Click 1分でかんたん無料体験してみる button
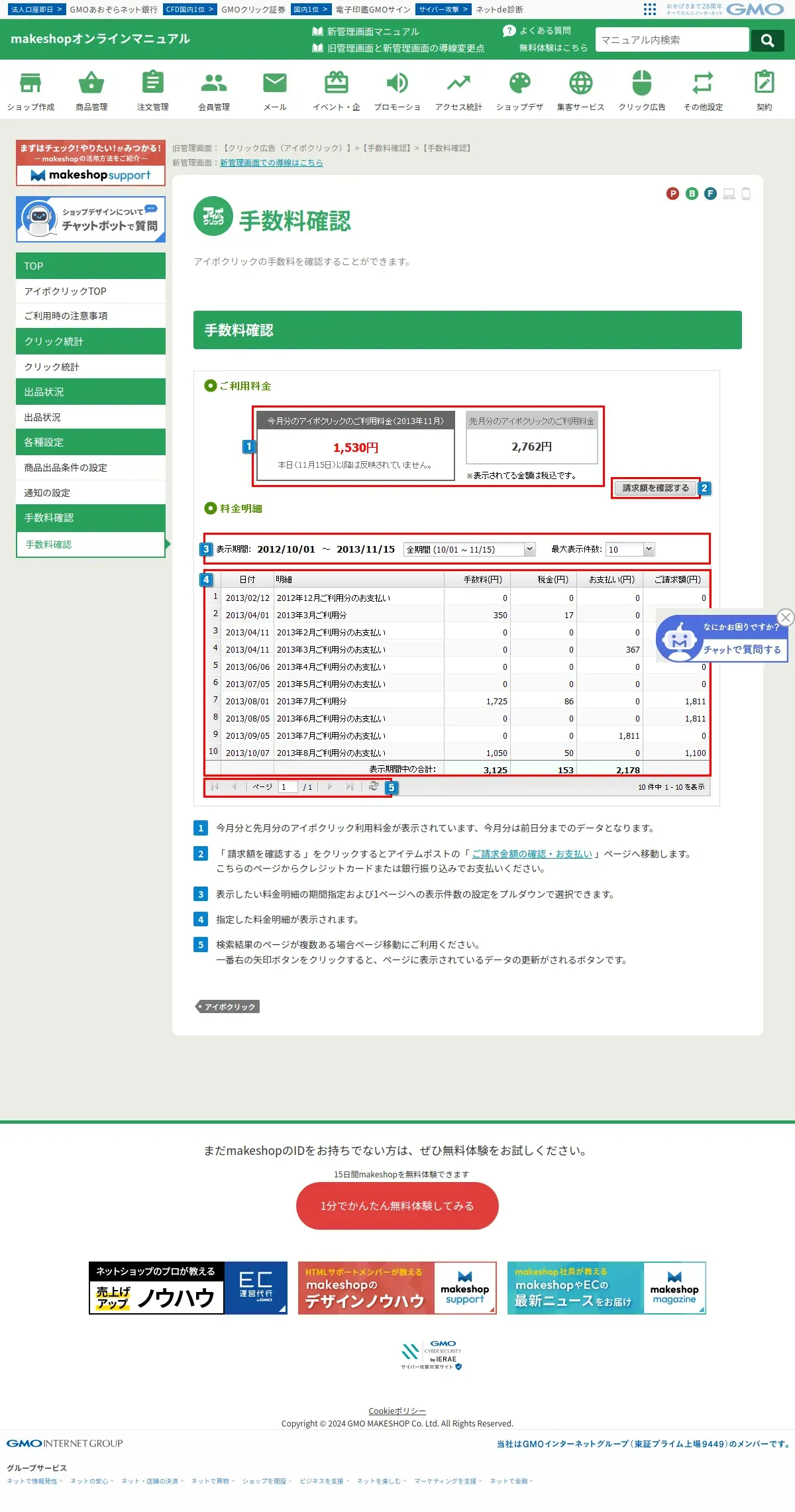The image size is (795, 1512). point(397,1206)
